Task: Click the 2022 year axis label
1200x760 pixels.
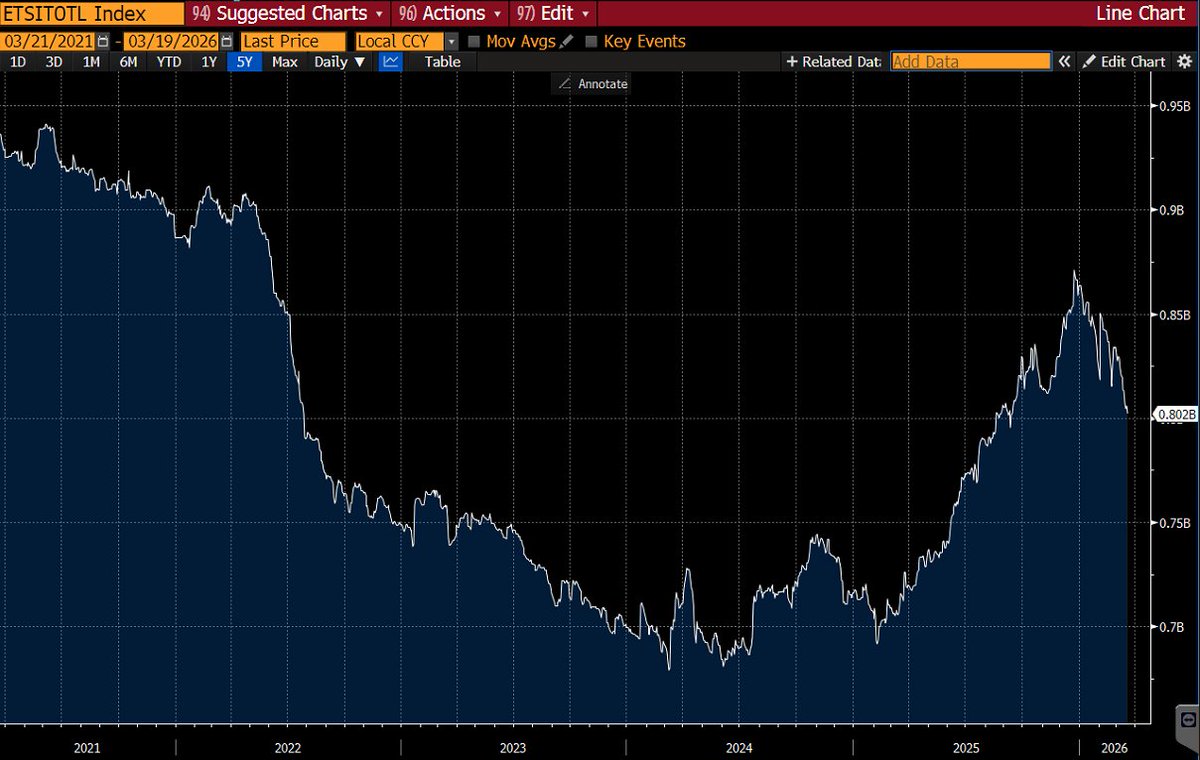Action: pos(288,747)
